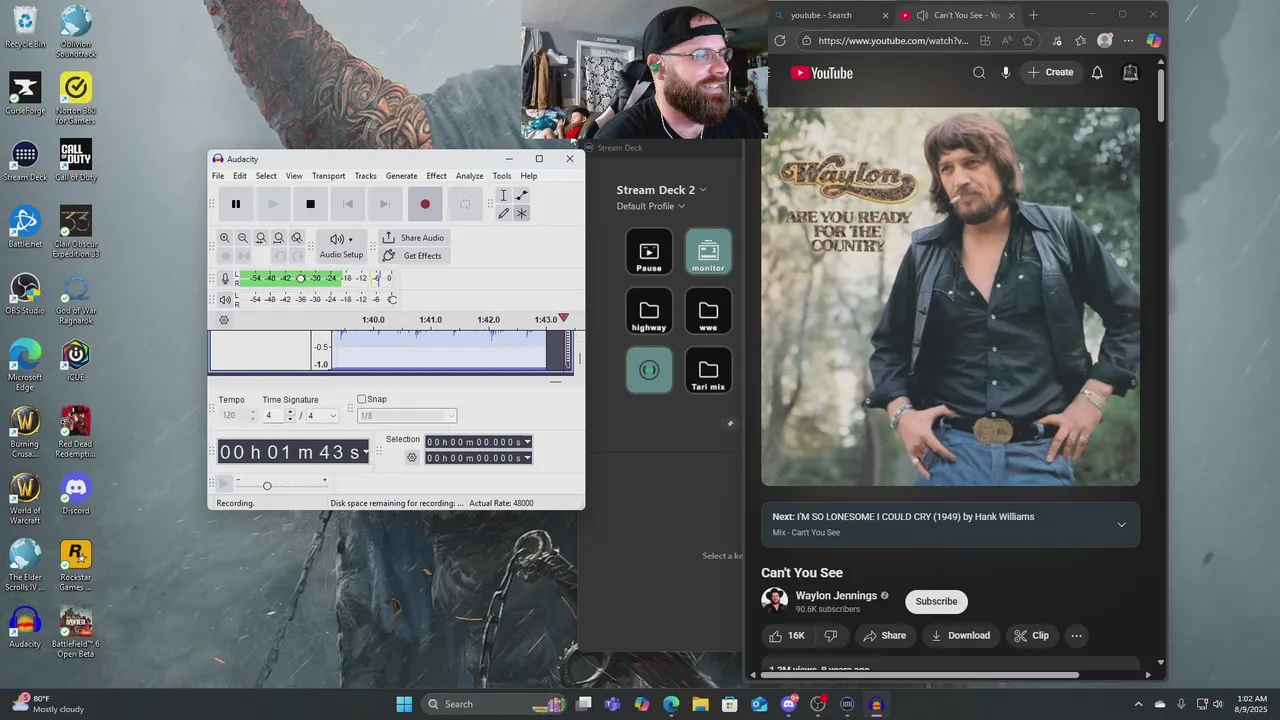
Task: Select the Selection (I-beam) tool
Action: coord(503,196)
